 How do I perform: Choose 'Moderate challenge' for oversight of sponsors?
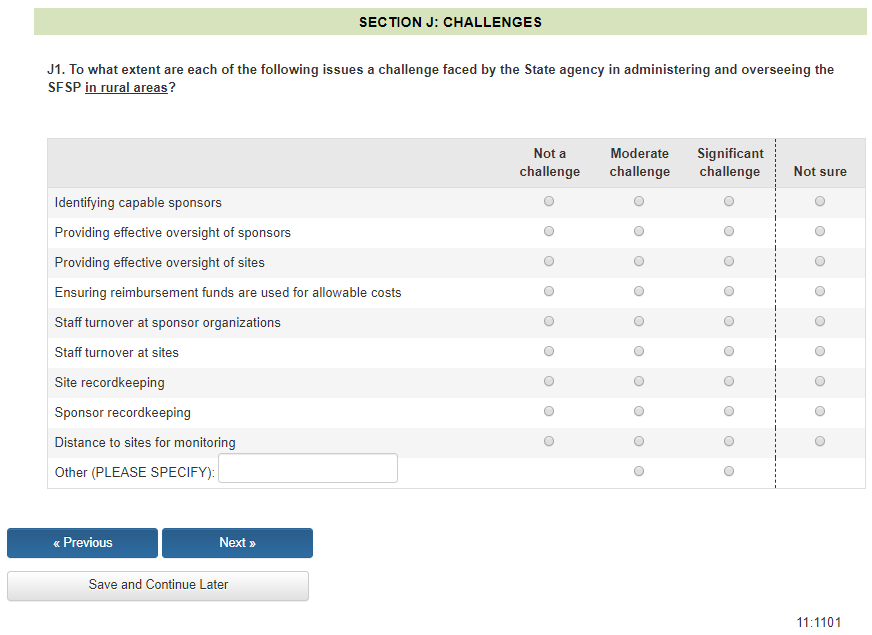point(639,232)
